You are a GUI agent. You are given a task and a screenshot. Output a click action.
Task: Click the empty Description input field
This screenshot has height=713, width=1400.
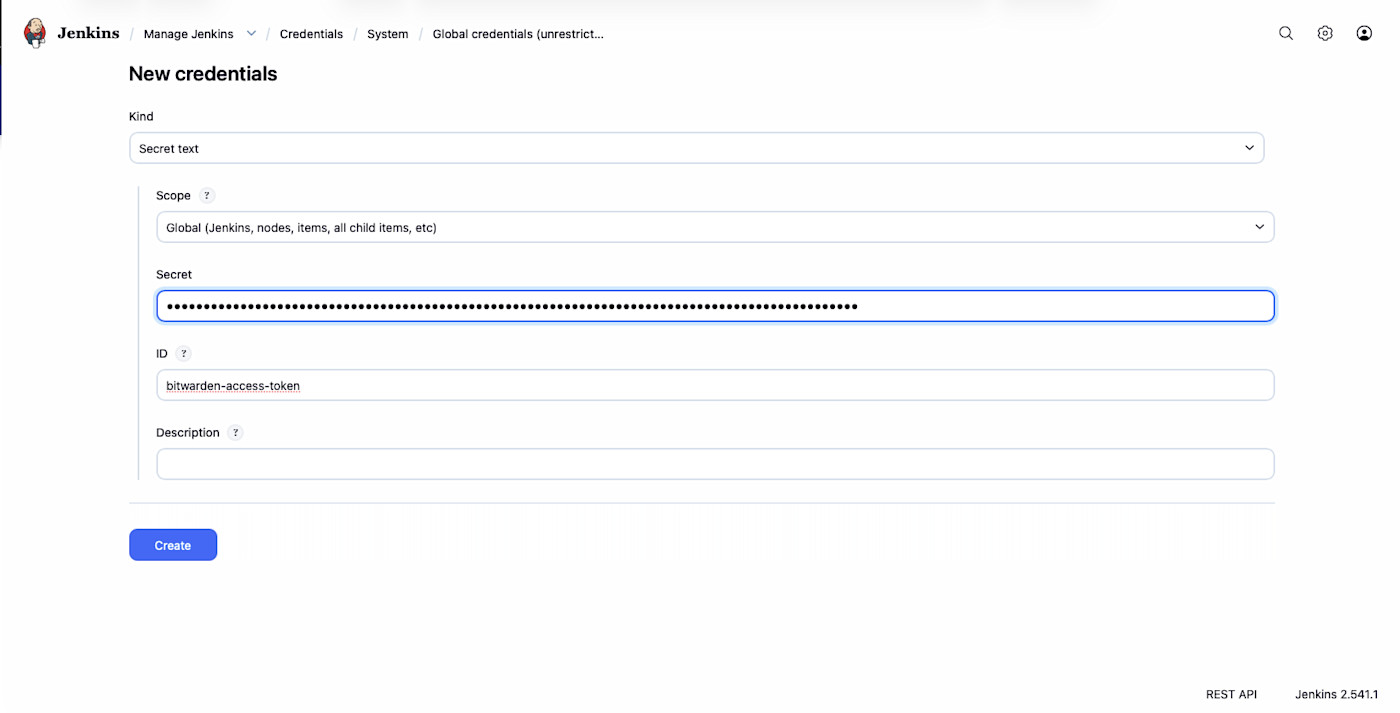(x=715, y=464)
